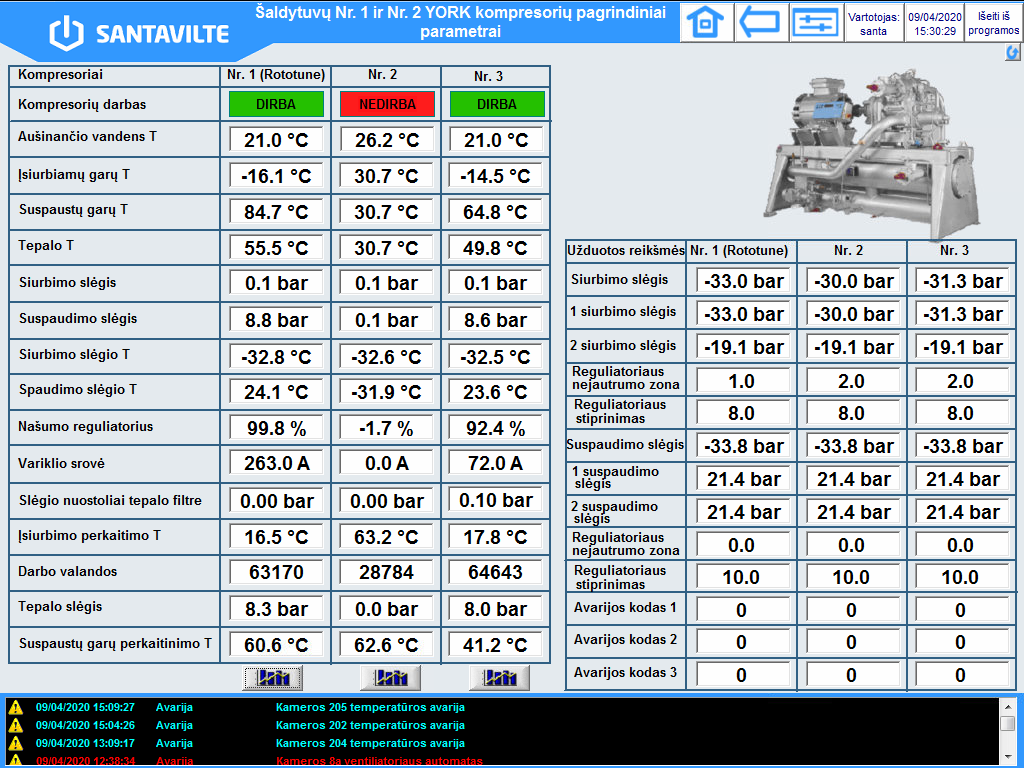Edit Suspaudimo slėgis setpoint -33.8 bar for Nr. 1
The image size is (1024, 768).
743,446
